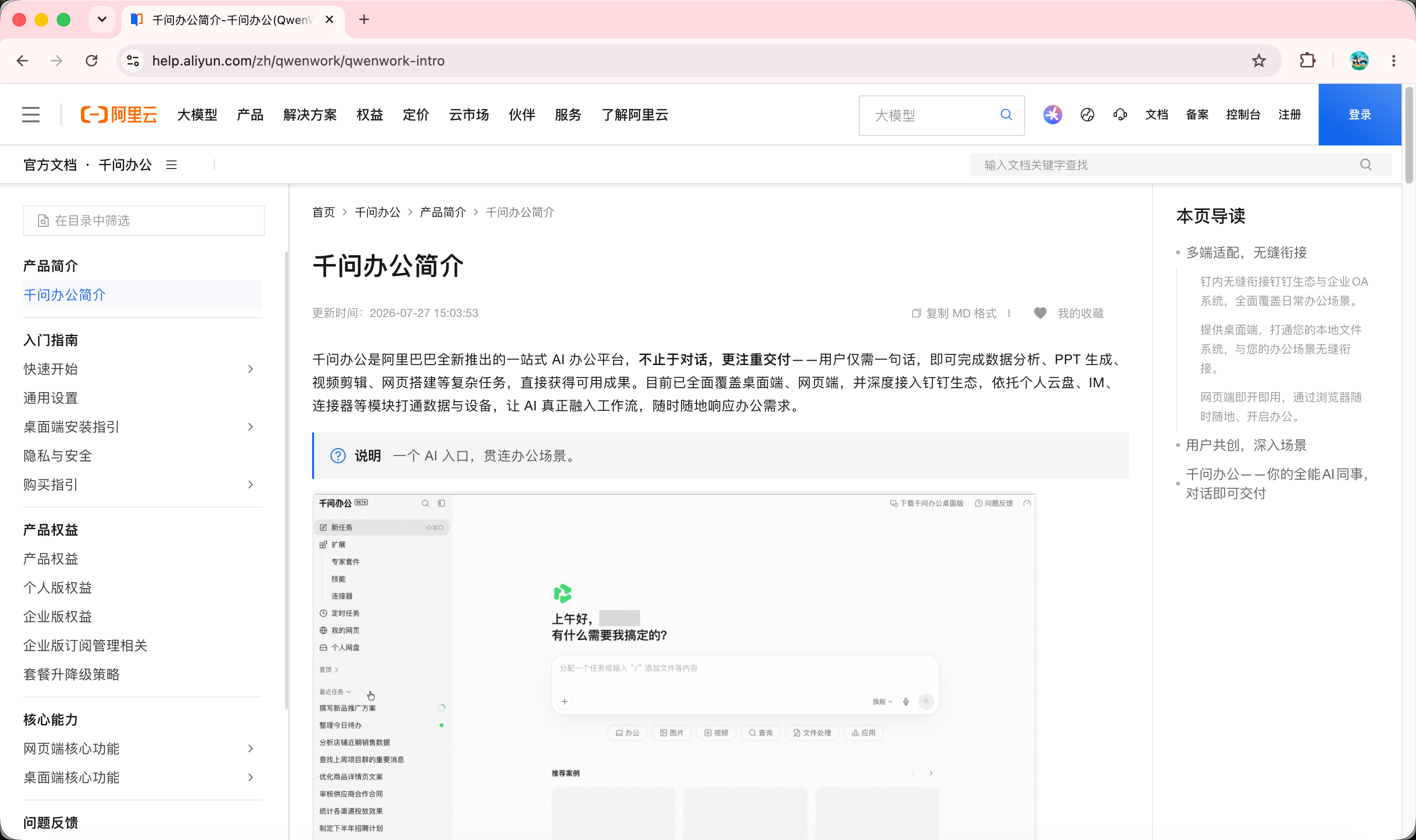Open the Chrome profile avatar
Viewport: 1416px width, 840px height.
pyautogui.click(x=1359, y=61)
